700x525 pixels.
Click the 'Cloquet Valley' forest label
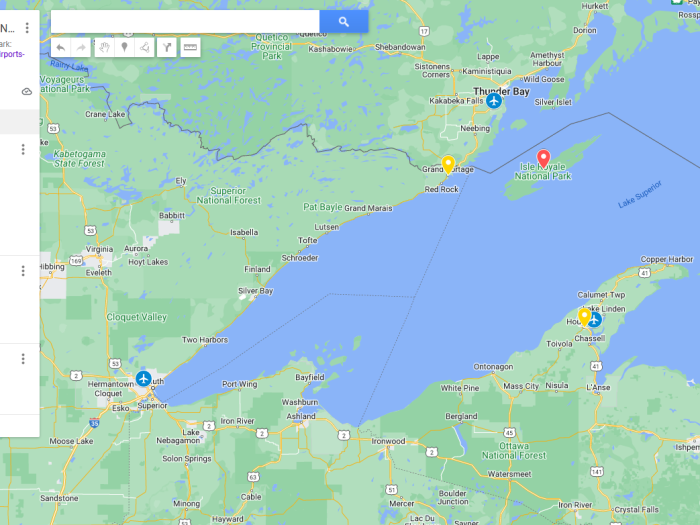tap(137, 317)
